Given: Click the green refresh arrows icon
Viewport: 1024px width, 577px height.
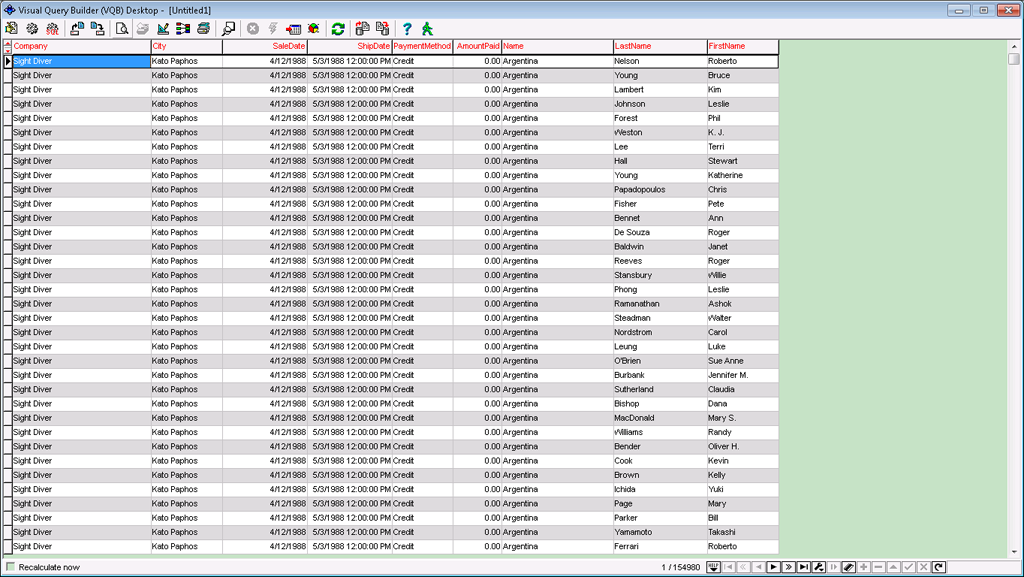Looking at the screenshot, I should tap(338, 29).
